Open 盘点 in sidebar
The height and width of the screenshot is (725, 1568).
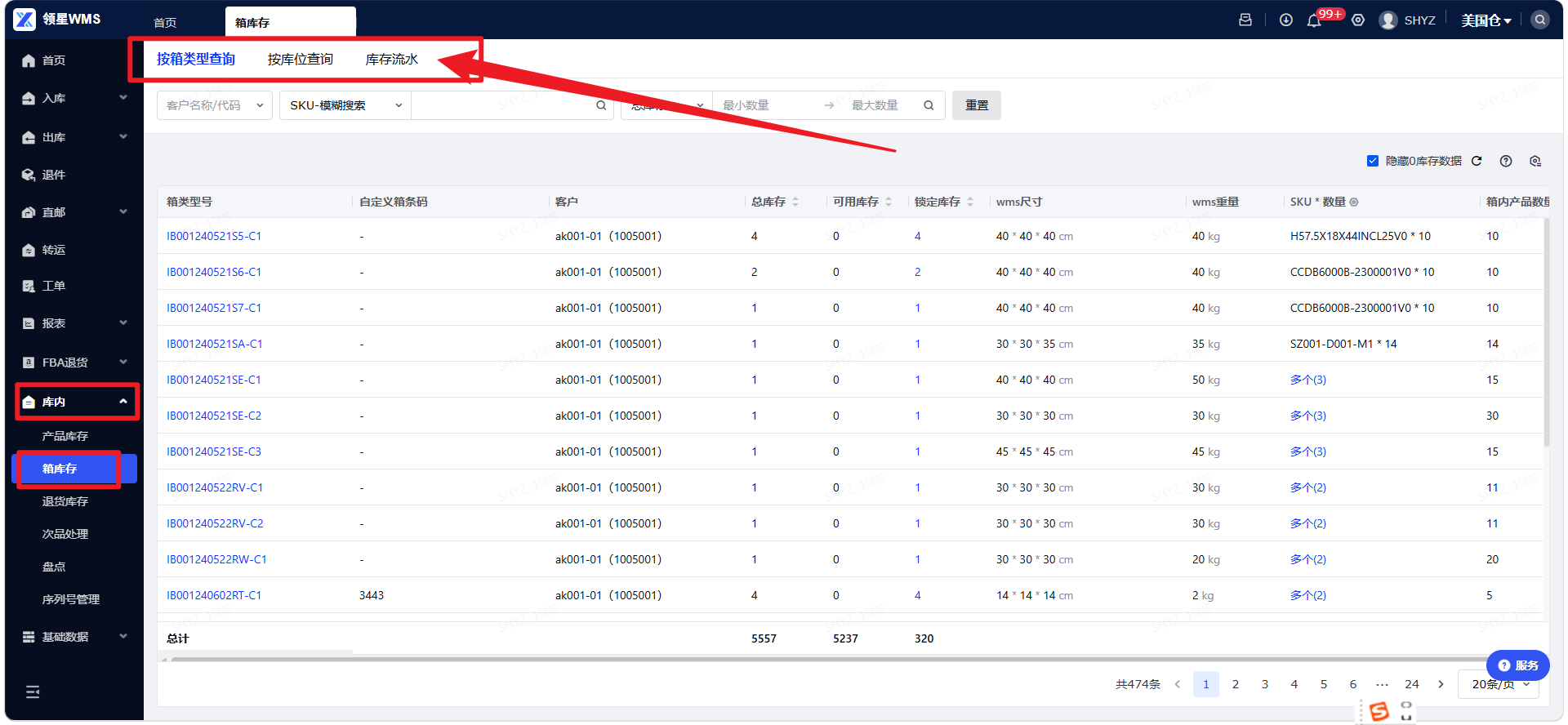54,567
